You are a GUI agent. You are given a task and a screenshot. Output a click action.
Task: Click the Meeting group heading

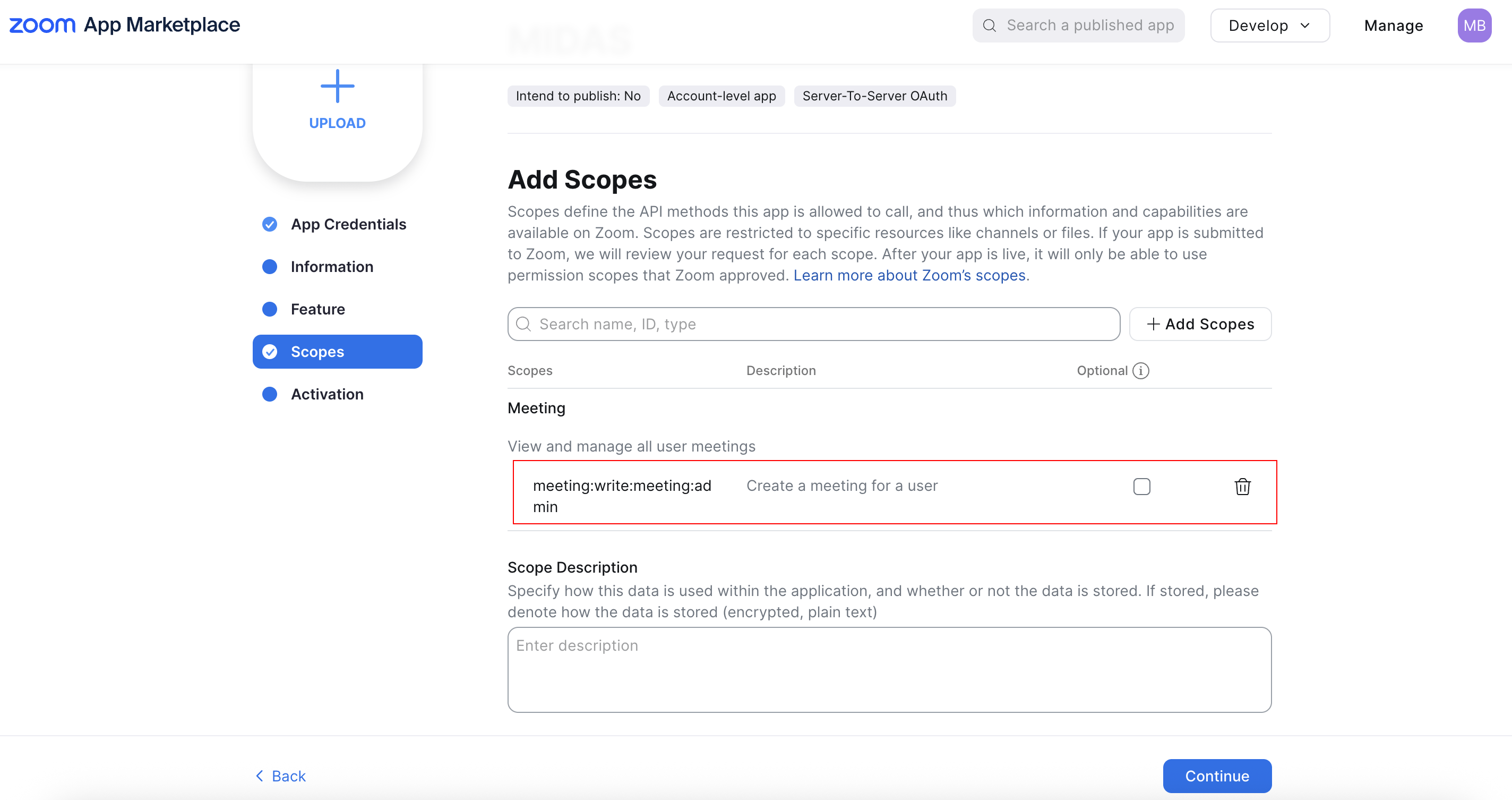point(536,408)
